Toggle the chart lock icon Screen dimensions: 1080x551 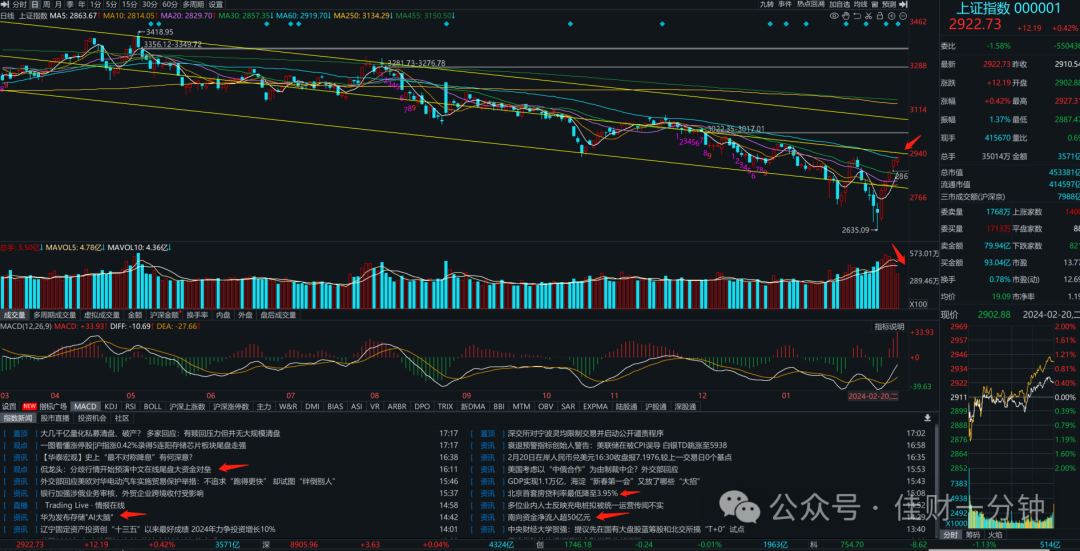coord(880,15)
